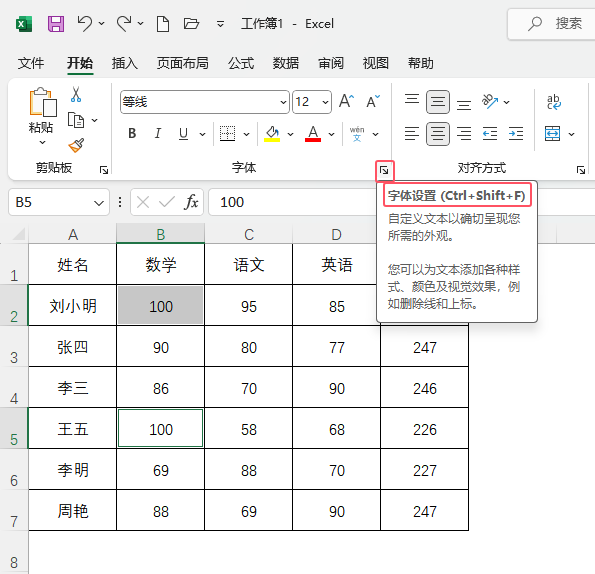Screen dimensions: 595x574
Task: Click the Merge and Center icon
Action: (552, 134)
